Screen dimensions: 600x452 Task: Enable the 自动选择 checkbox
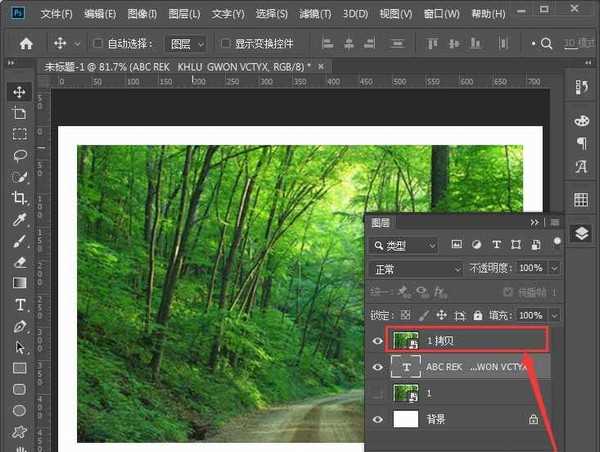[x=98, y=44]
